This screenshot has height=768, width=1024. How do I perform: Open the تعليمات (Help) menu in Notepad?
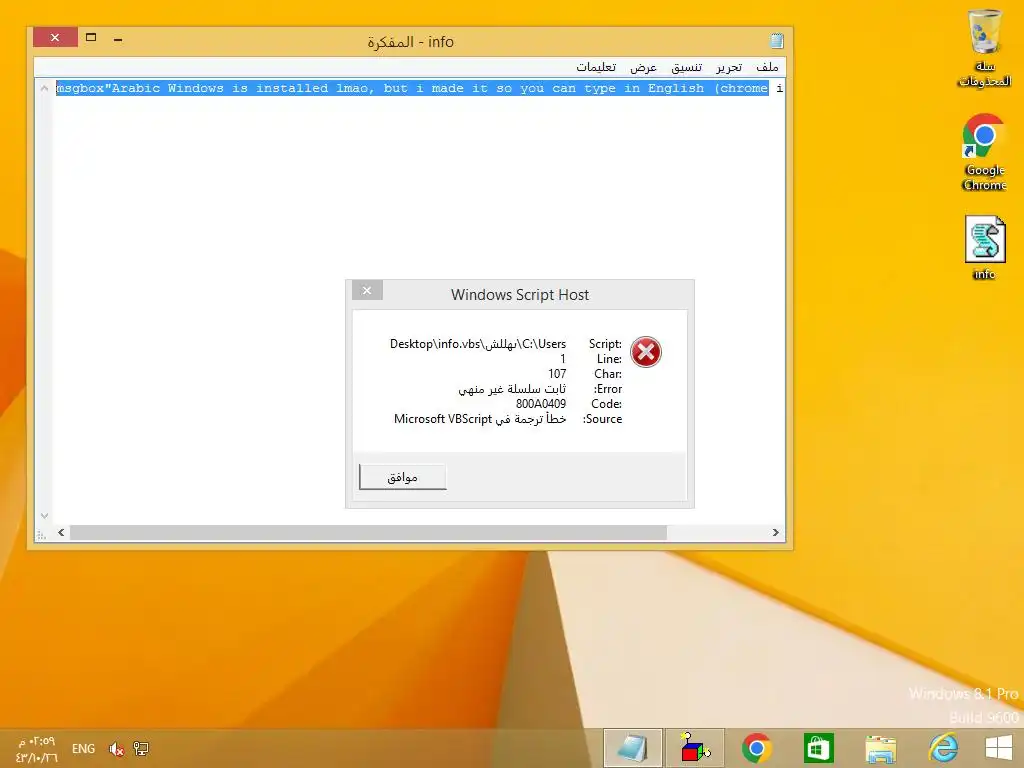(596, 67)
